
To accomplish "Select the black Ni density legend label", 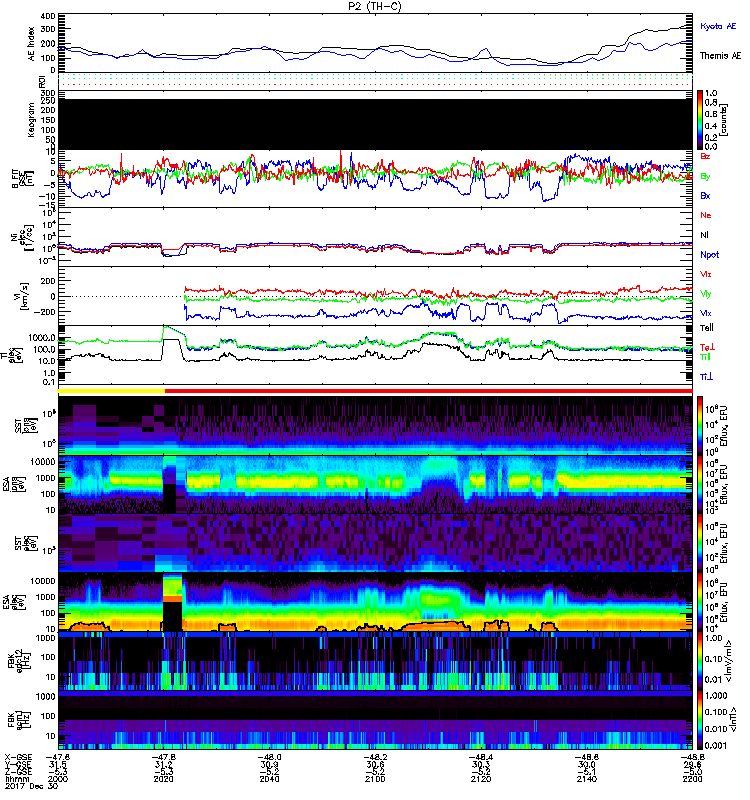I will [704, 235].
